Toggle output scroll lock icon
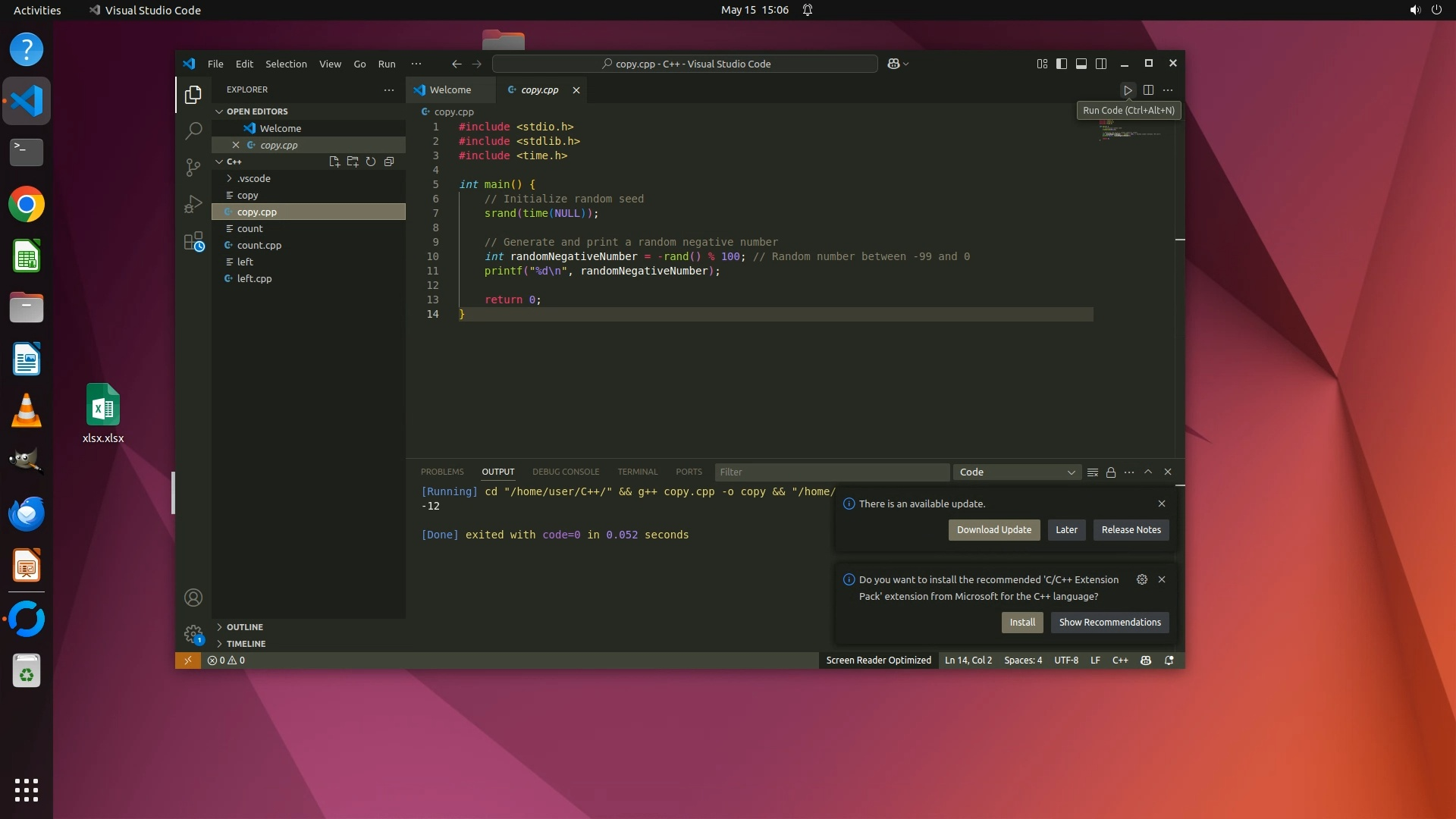The width and height of the screenshot is (1456, 819). pyautogui.click(x=1111, y=472)
